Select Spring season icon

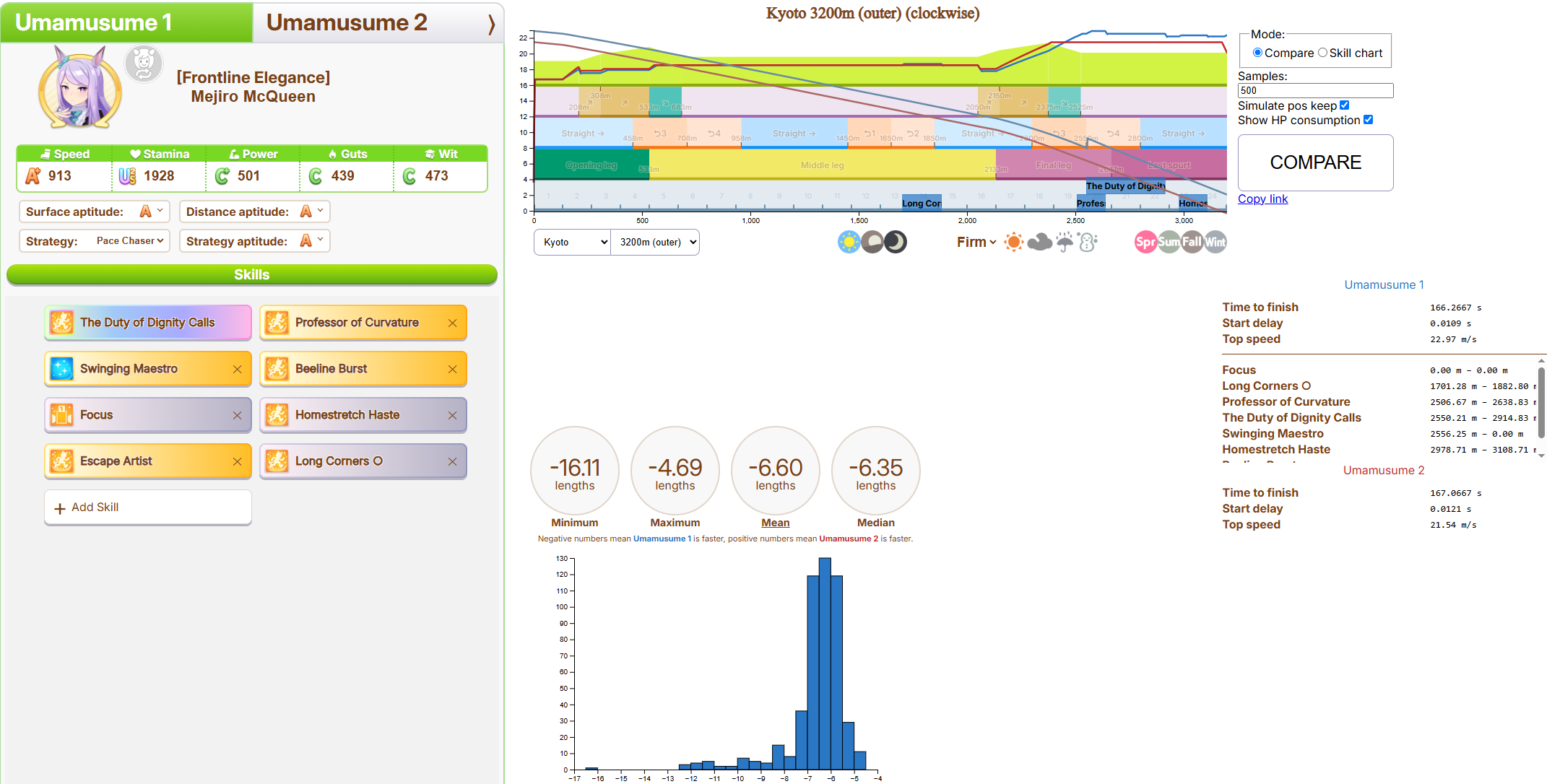pyautogui.click(x=1145, y=242)
